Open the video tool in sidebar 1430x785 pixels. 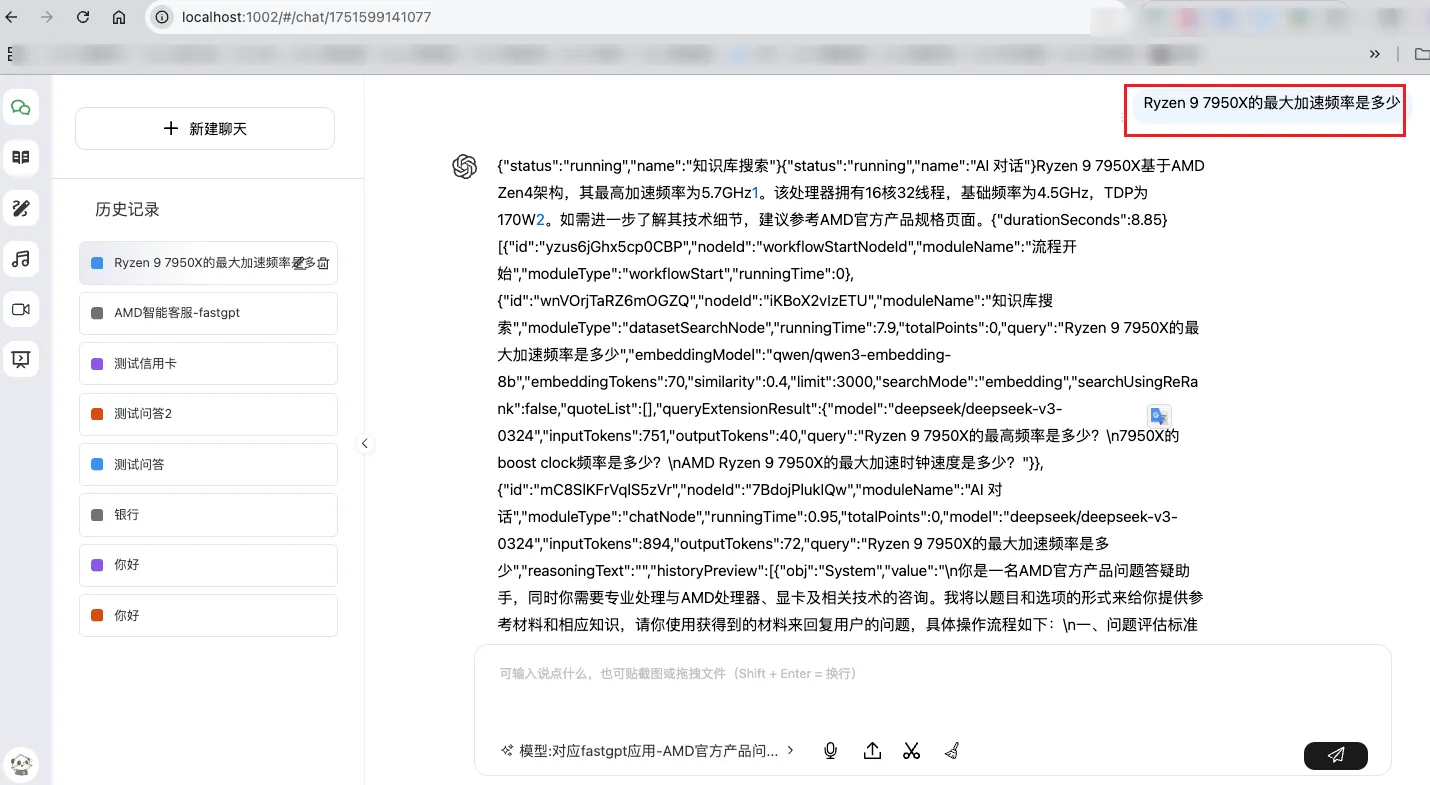coord(22,309)
